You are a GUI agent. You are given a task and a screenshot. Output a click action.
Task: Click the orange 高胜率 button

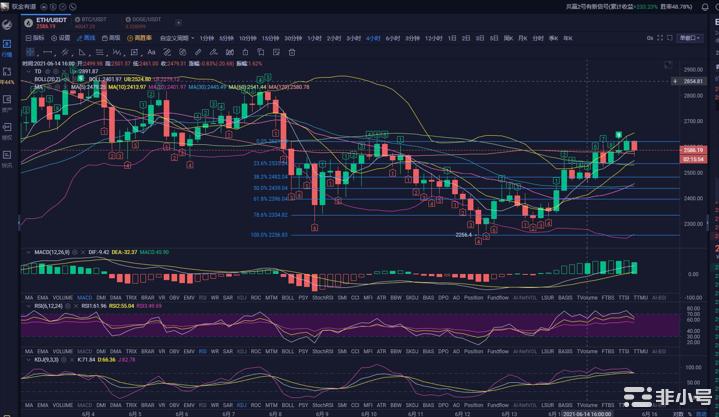139,38
